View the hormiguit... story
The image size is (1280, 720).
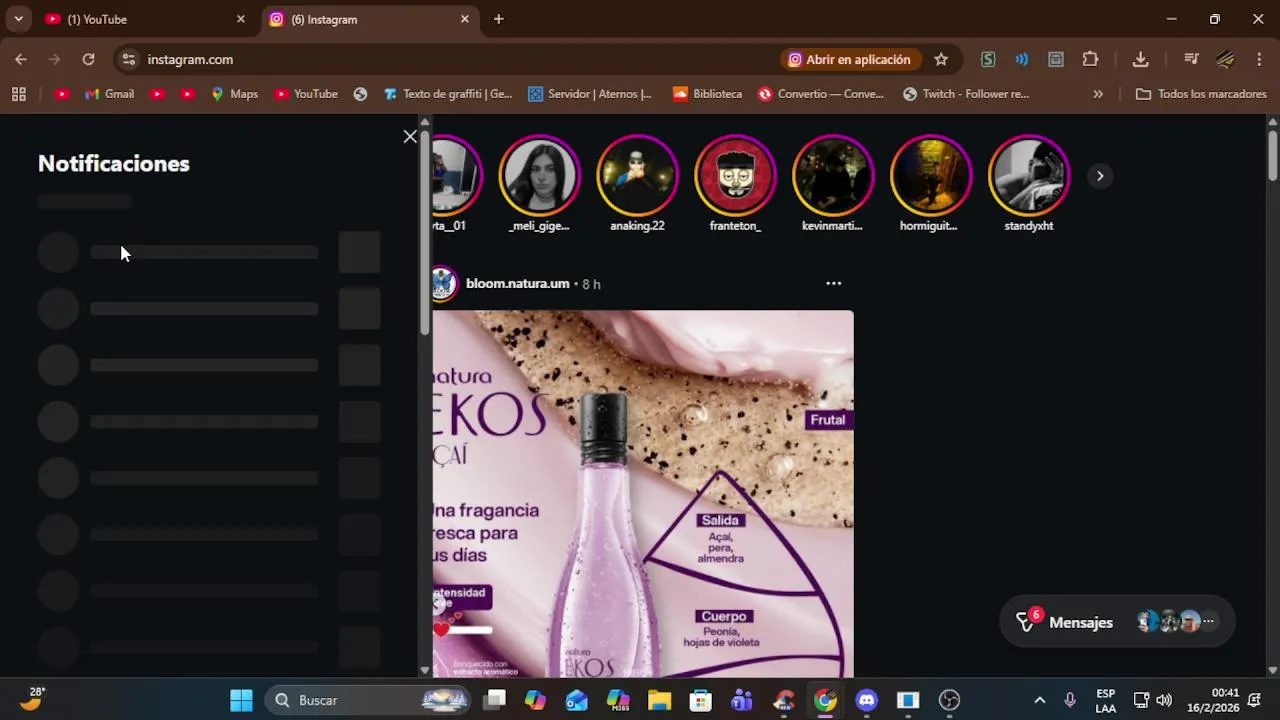pyautogui.click(x=931, y=176)
